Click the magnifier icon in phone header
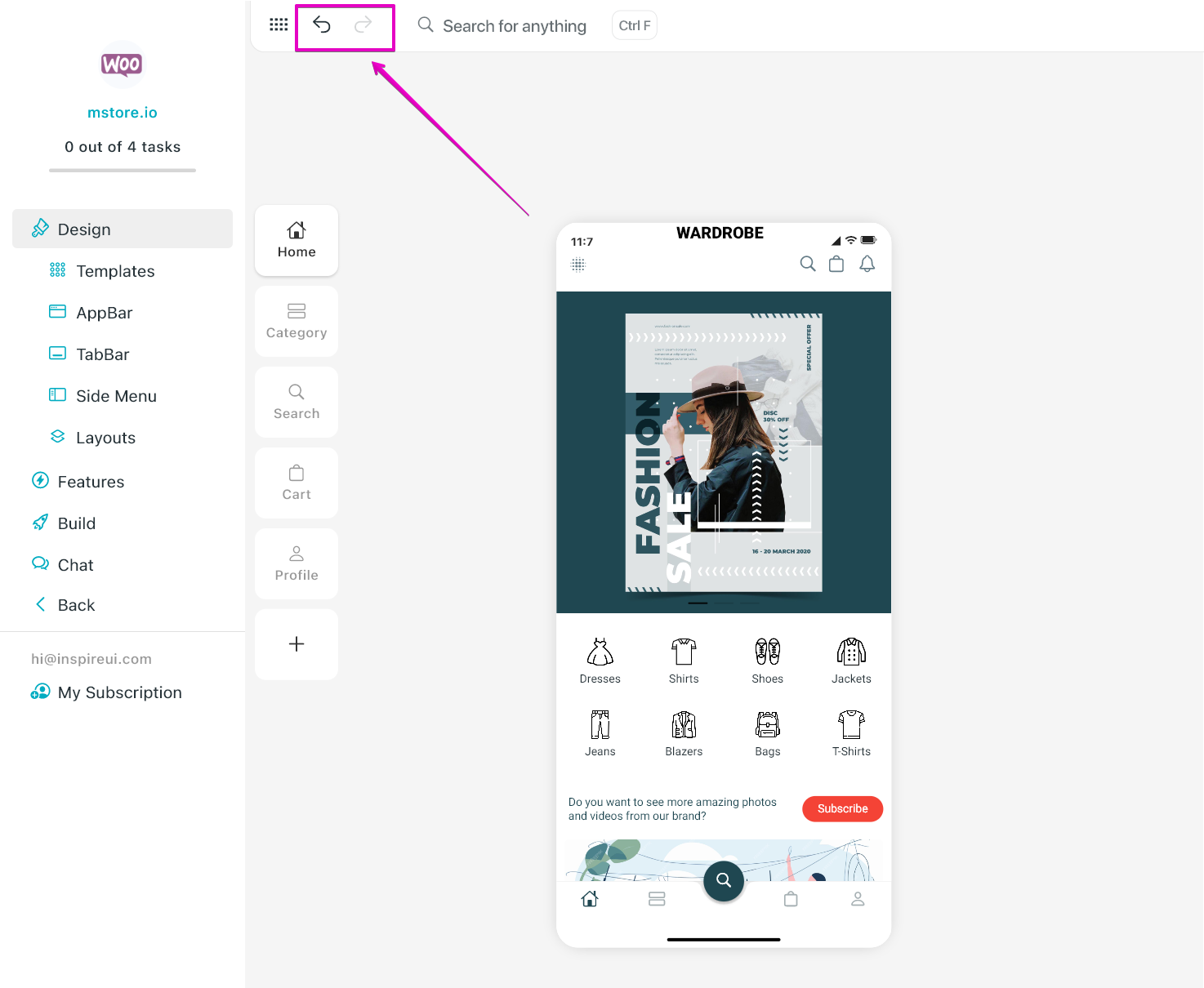The image size is (1204, 988). pyautogui.click(x=807, y=264)
